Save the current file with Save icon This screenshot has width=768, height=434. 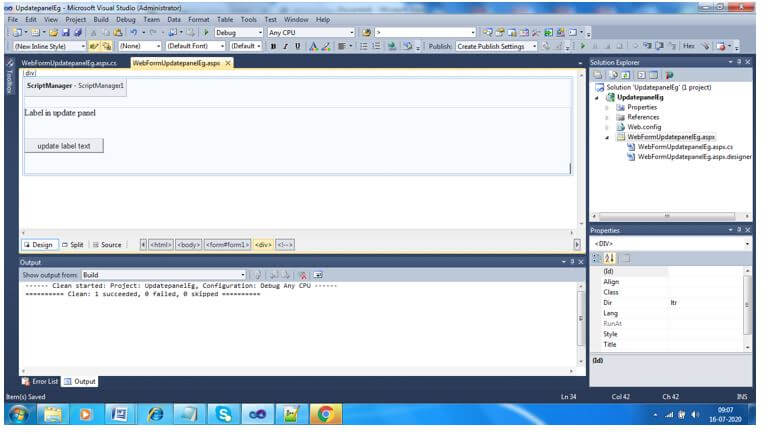pos(66,32)
